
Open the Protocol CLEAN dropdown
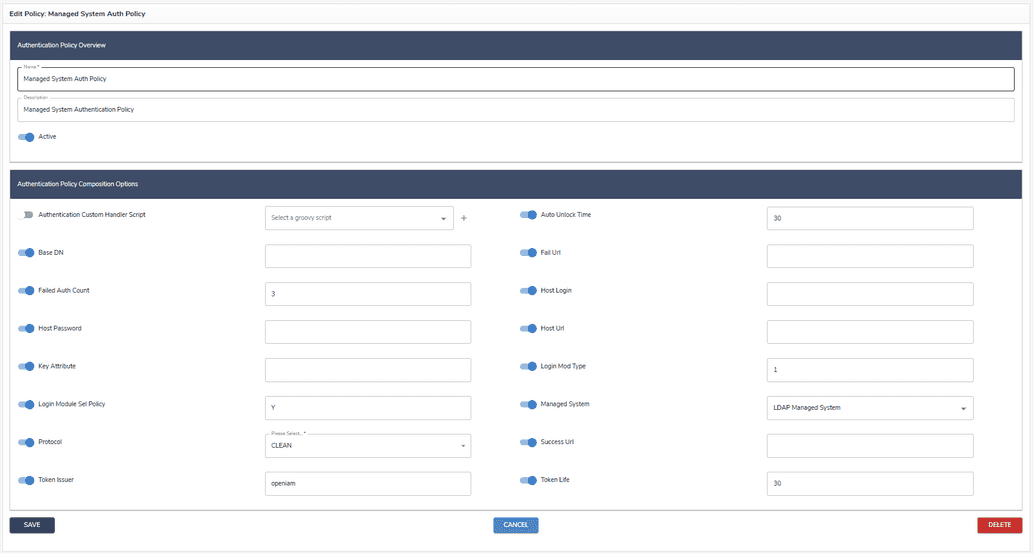(368, 446)
